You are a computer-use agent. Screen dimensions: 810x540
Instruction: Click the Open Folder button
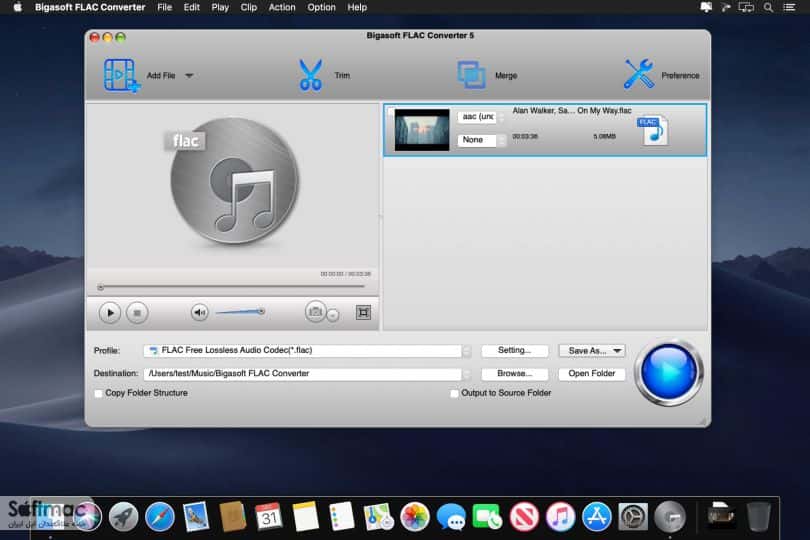coord(592,374)
